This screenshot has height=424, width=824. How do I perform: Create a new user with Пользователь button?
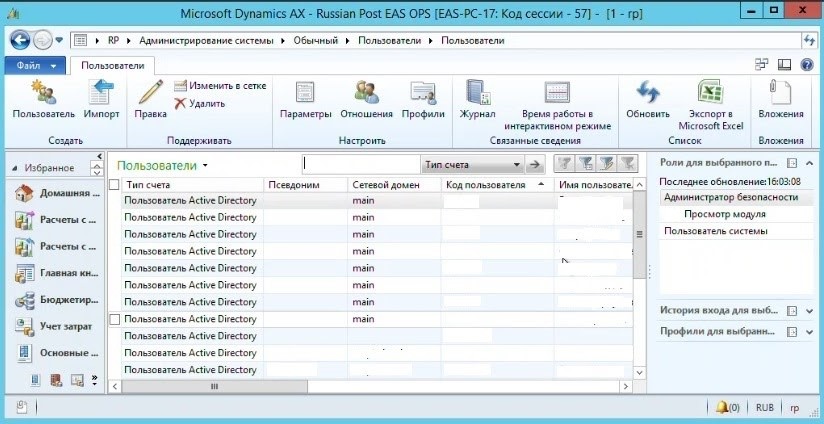(44, 99)
